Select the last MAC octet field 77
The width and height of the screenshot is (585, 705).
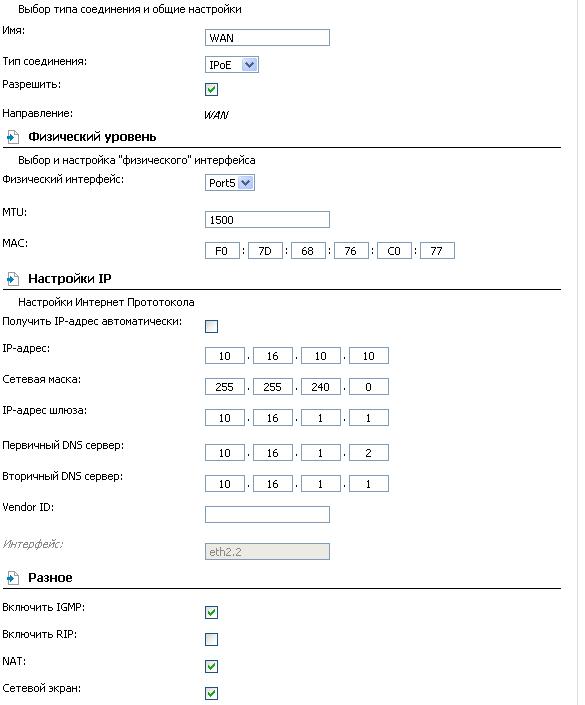coord(437,251)
